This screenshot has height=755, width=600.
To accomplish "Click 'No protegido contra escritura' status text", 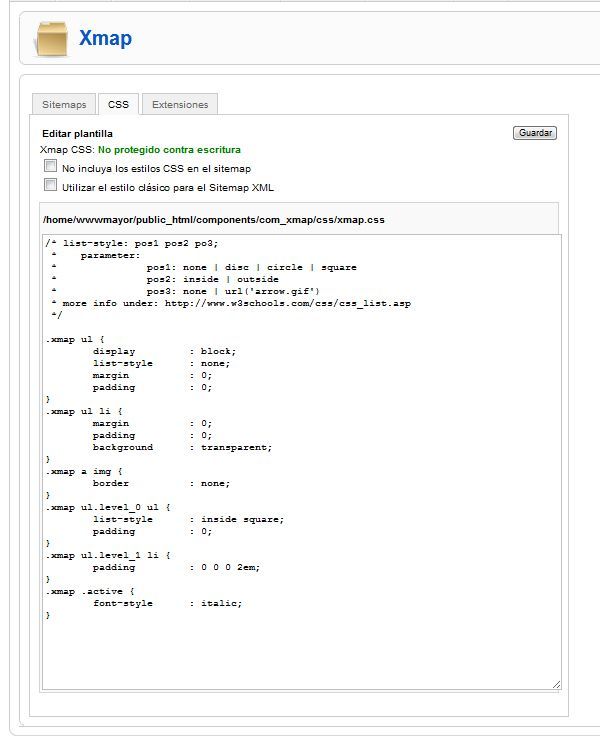I will pyautogui.click(x=169, y=150).
